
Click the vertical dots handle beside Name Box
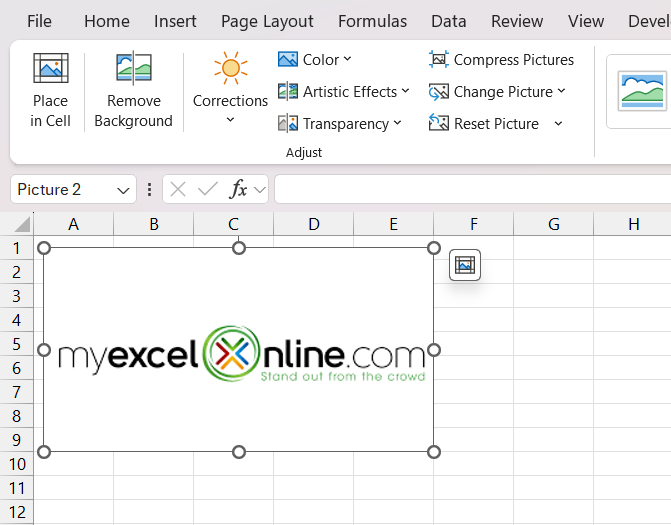tap(149, 189)
